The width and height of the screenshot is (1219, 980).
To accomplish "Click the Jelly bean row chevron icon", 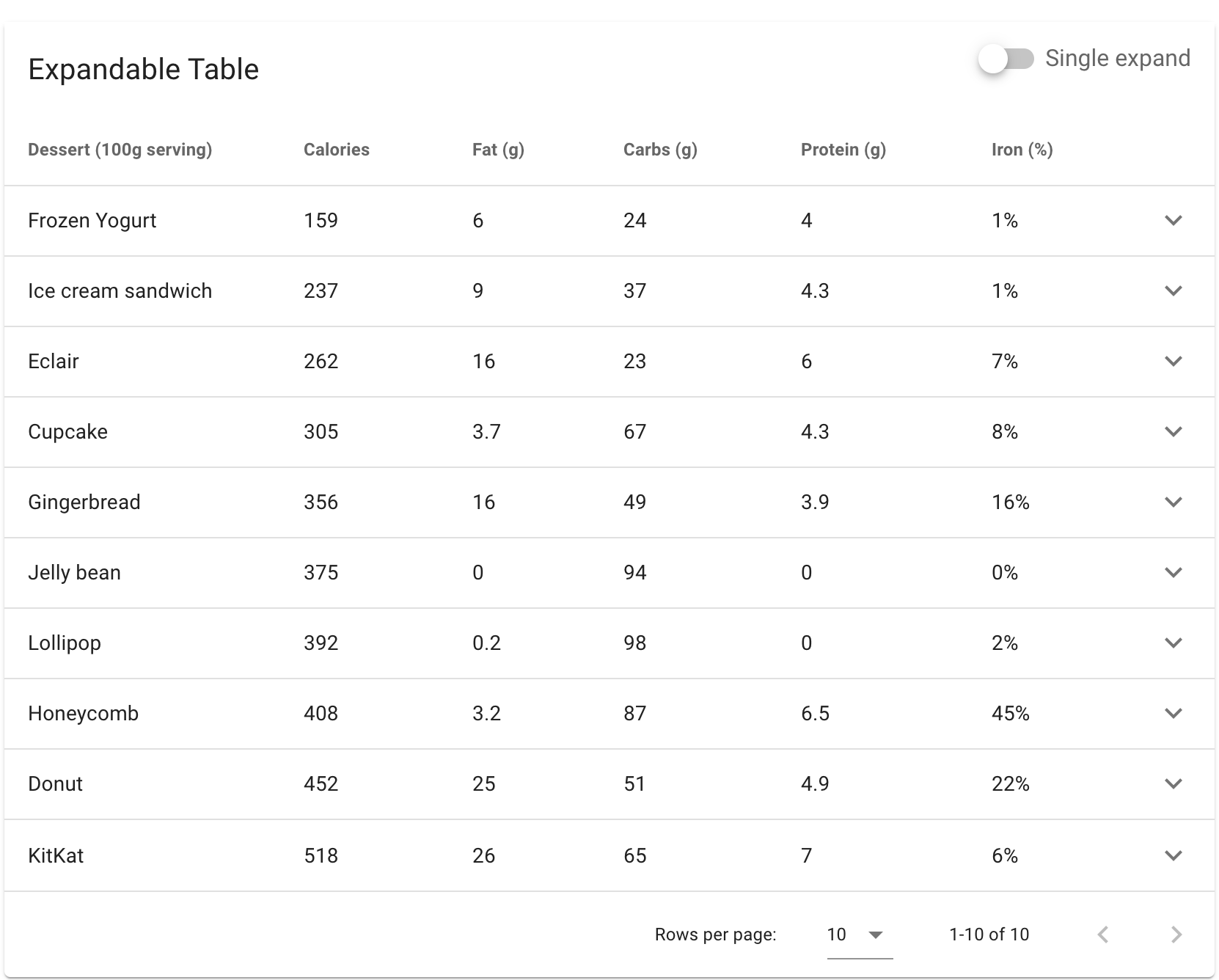I will coord(1173,573).
